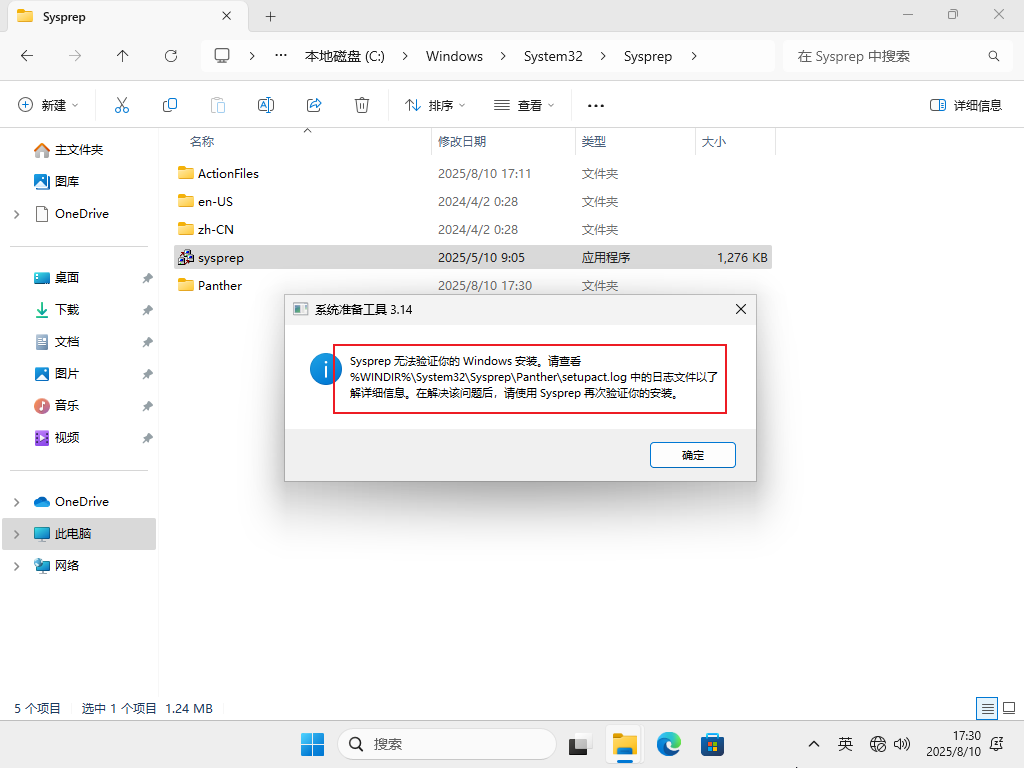Viewport: 1024px width, 768px height.
Task: Close the Sysprep tab
Action: [227, 16]
